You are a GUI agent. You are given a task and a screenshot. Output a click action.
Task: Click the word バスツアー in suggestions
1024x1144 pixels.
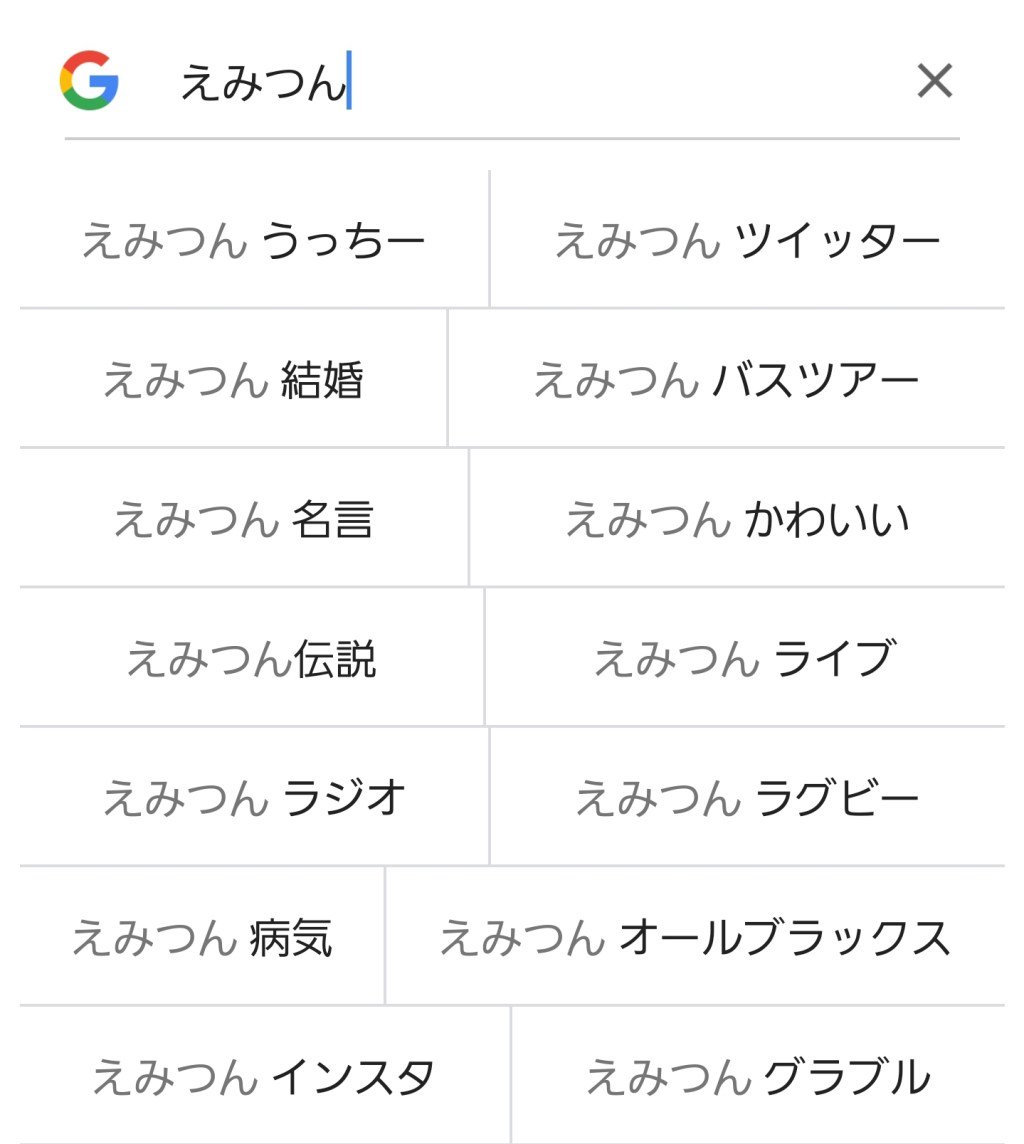coord(816,381)
